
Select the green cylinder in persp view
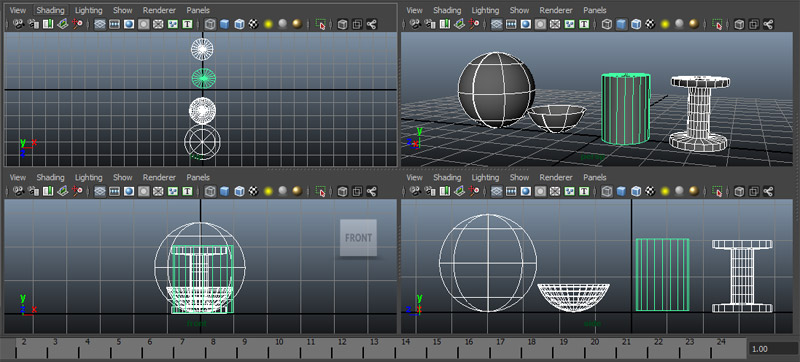tap(626, 108)
